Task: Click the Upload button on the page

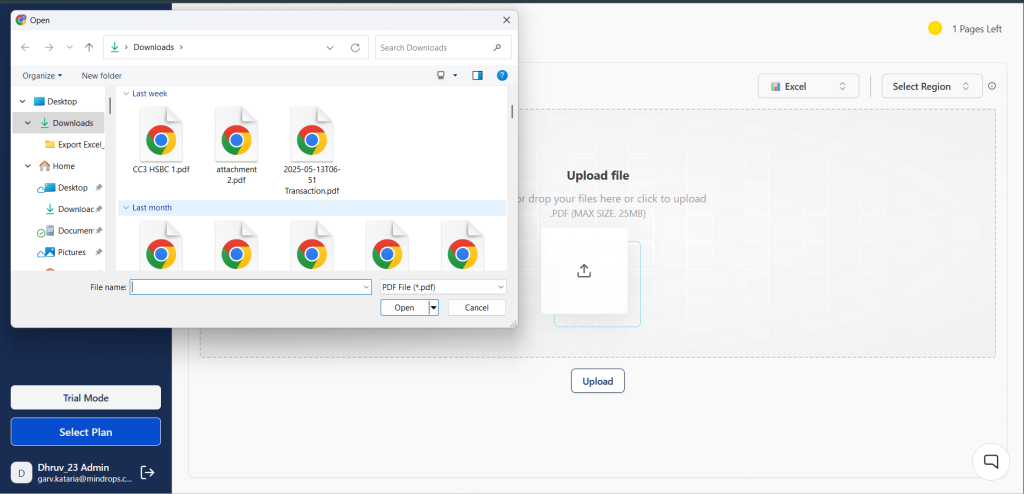Action: click(x=598, y=381)
